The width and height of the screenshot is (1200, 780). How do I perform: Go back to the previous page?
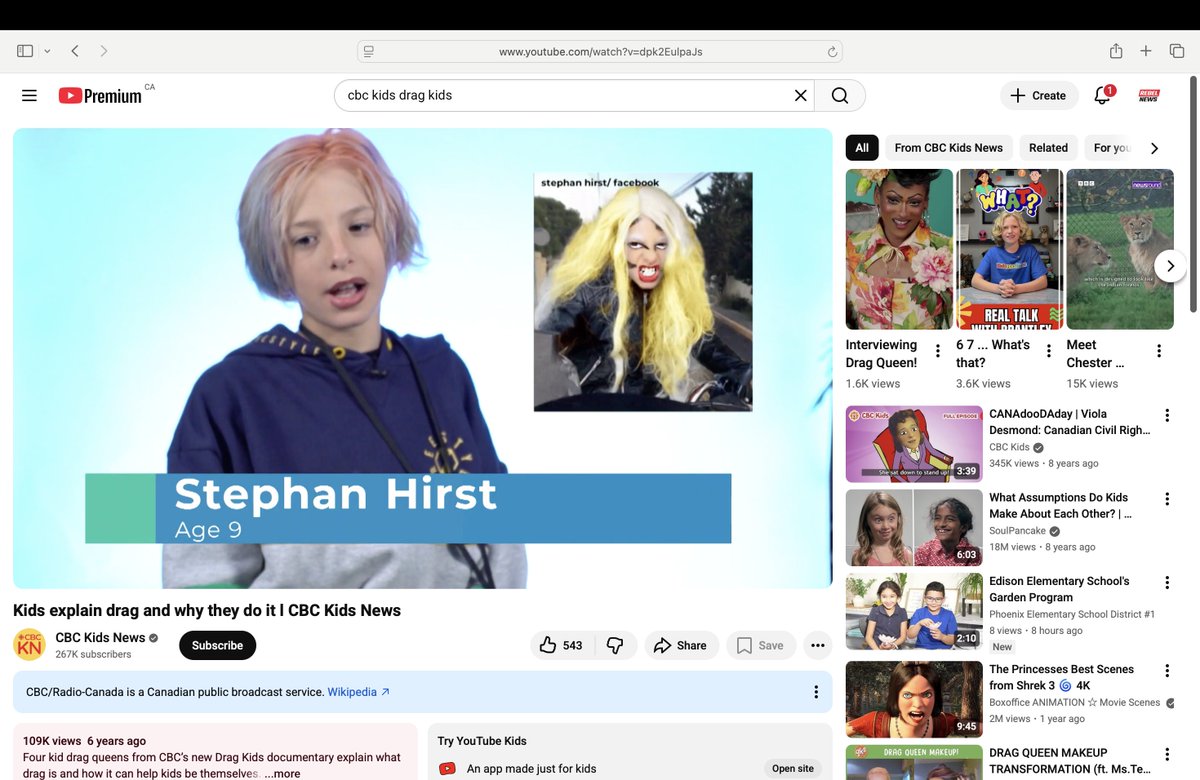[75, 51]
